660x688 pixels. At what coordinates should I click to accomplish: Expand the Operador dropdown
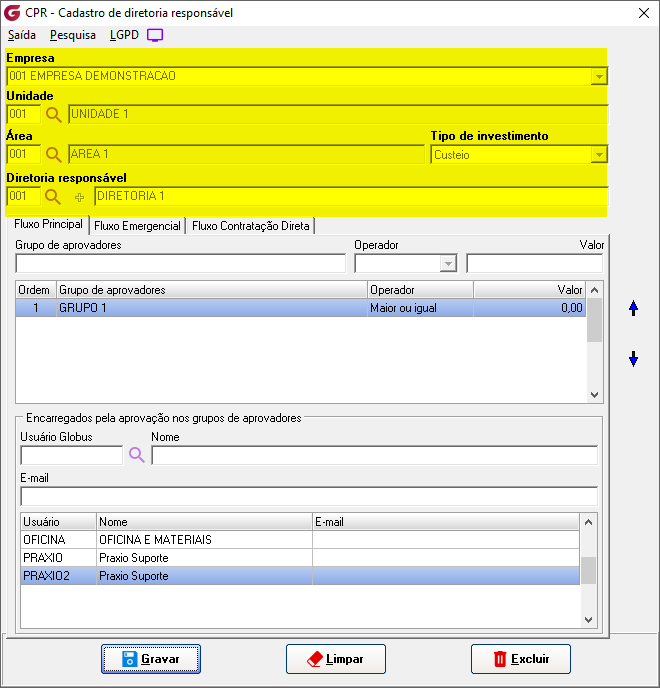[x=448, y=264]
